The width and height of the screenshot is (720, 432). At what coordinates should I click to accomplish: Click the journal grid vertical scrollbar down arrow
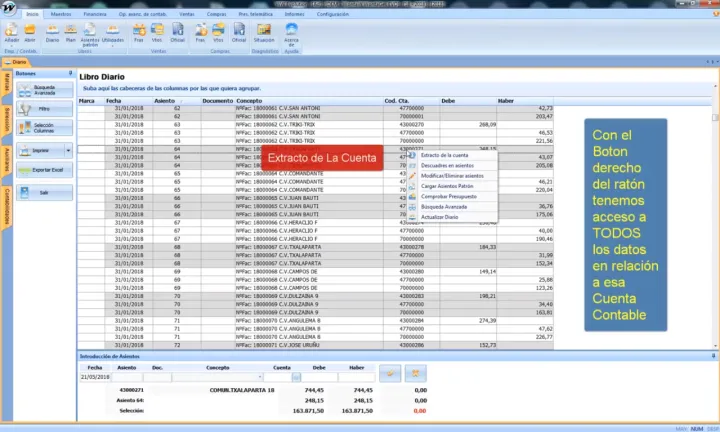(715, 346)
